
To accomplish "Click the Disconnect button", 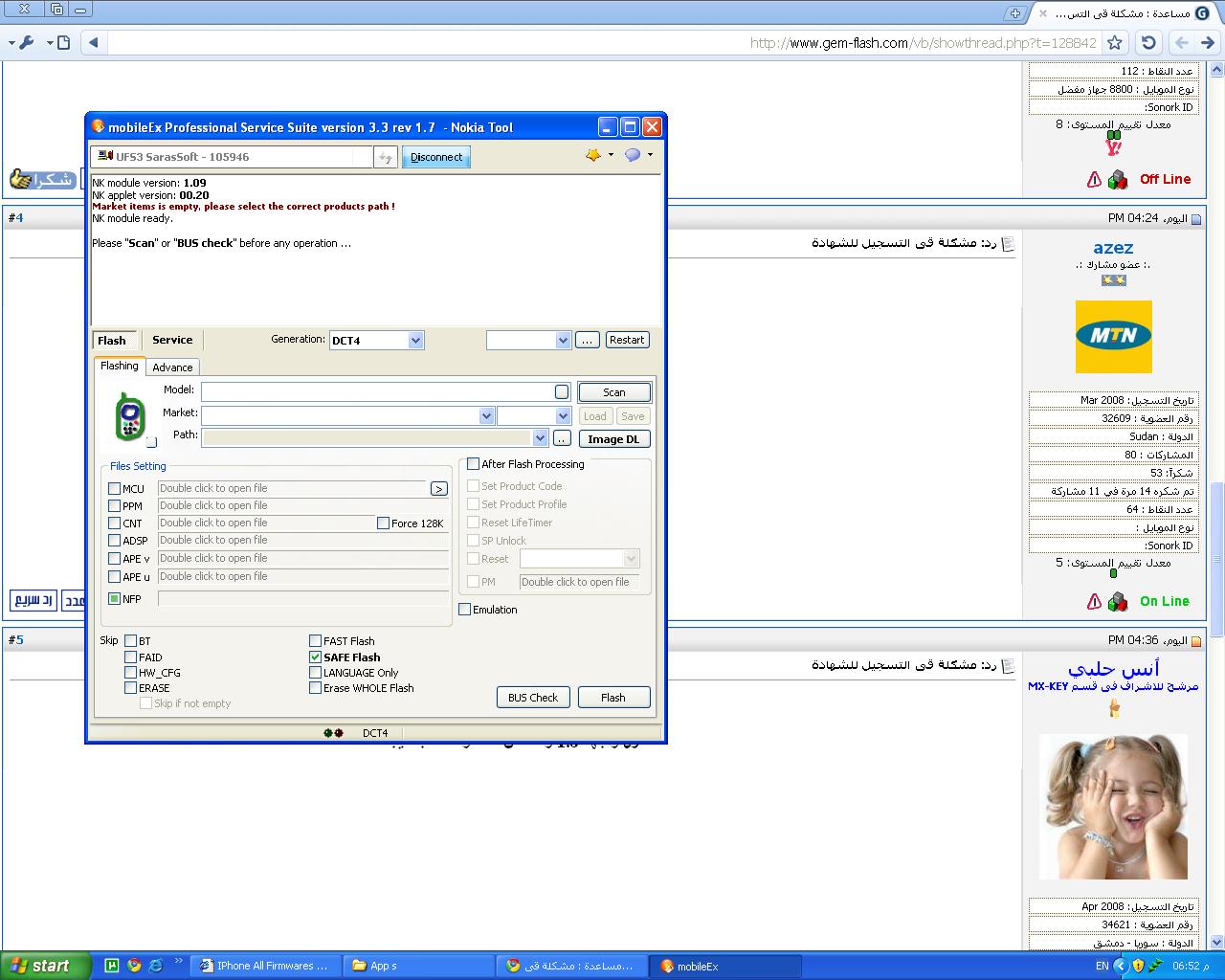I will [436, 157].
